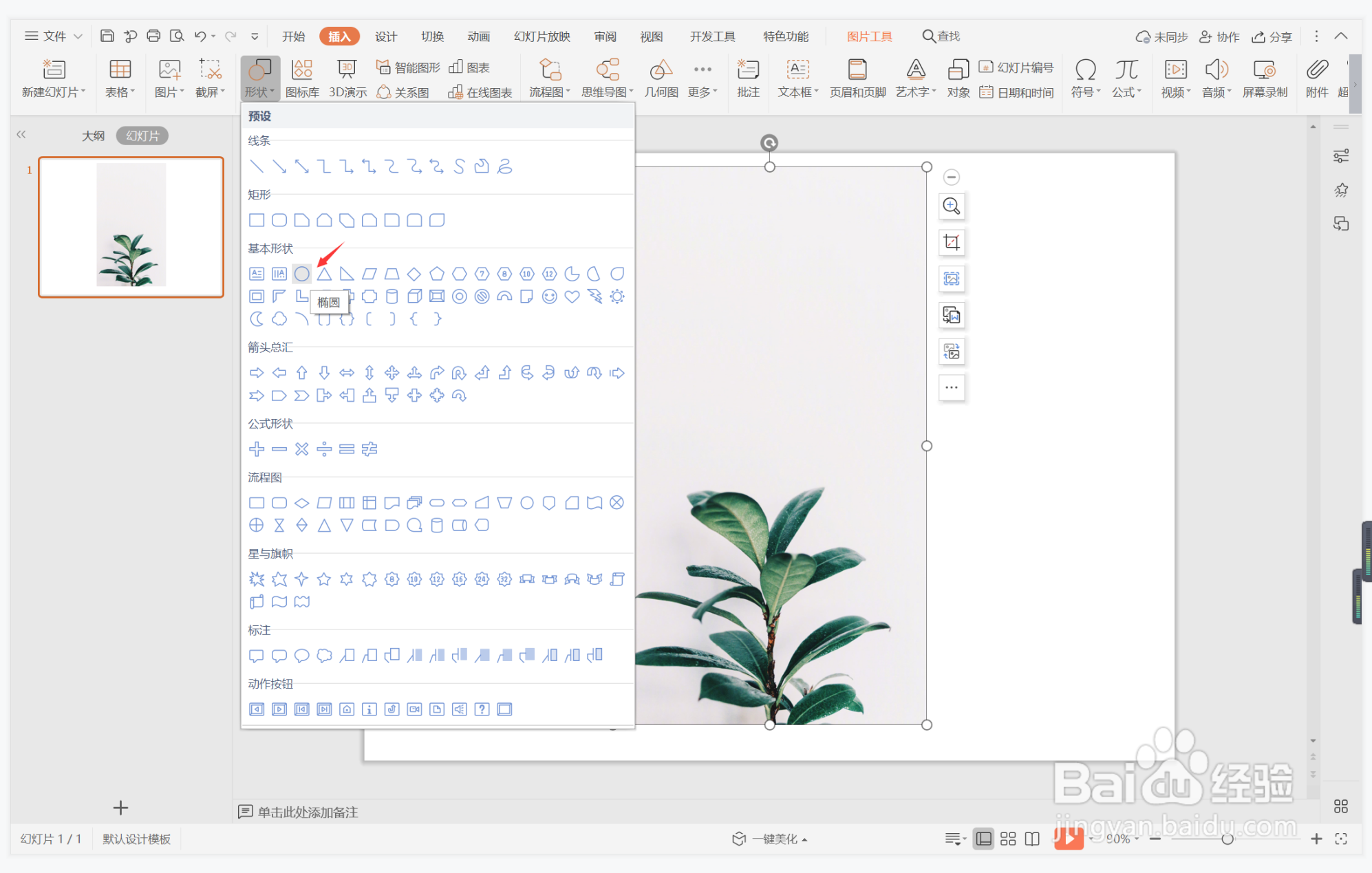The image size is (1372, 873).
Task: Click the 分享 share button
Action: pos(1272,36)
